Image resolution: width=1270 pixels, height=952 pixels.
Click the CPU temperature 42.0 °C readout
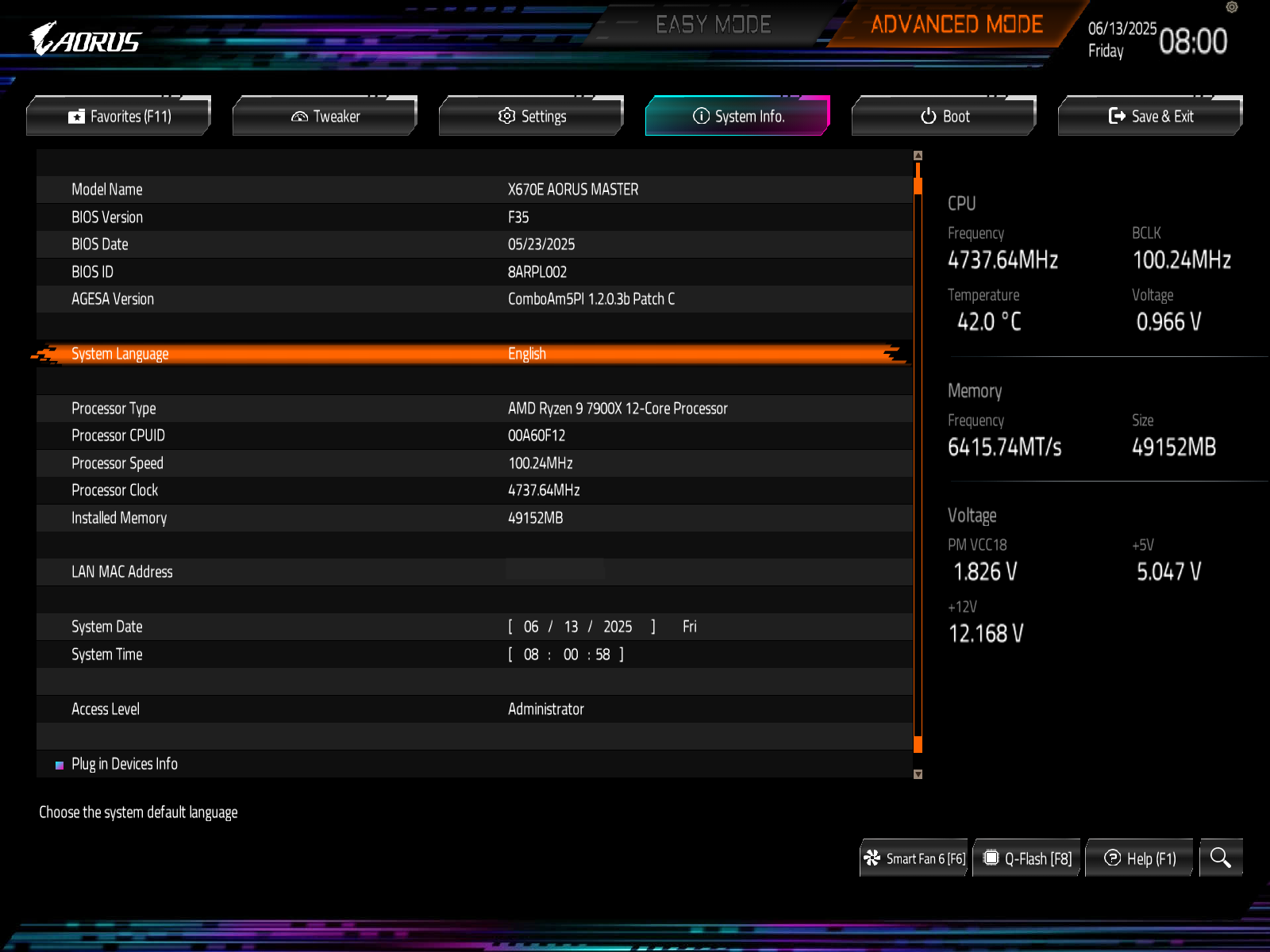(x=989, y=322)
